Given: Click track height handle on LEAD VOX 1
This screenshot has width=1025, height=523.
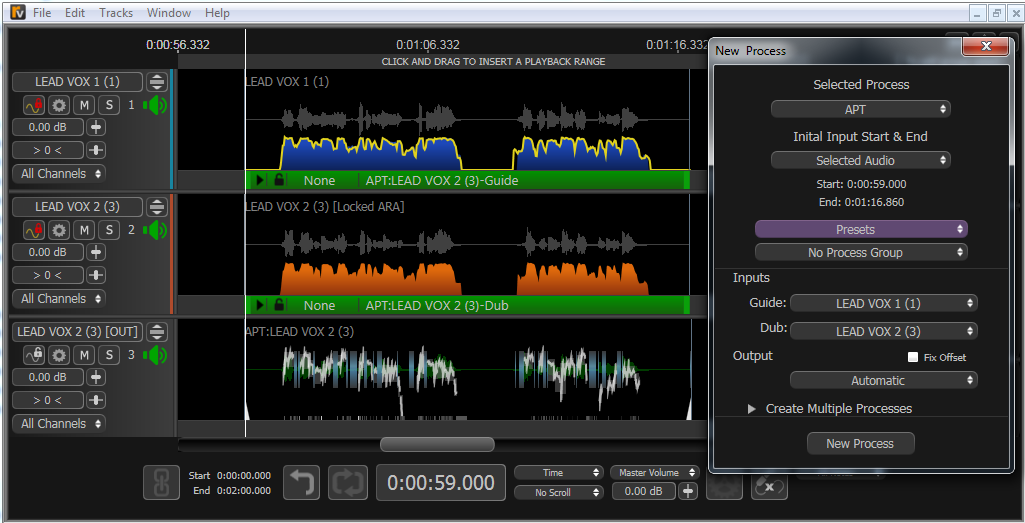Looking at the screenshot, I should (157, 82).
